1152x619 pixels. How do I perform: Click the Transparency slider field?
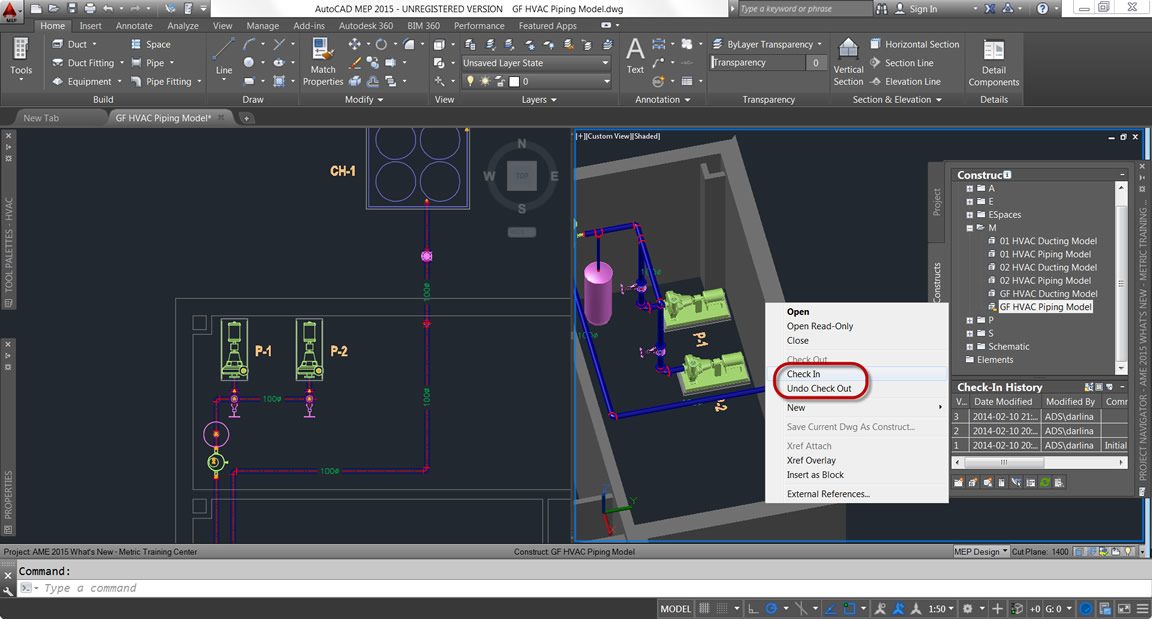pos(758,63)
